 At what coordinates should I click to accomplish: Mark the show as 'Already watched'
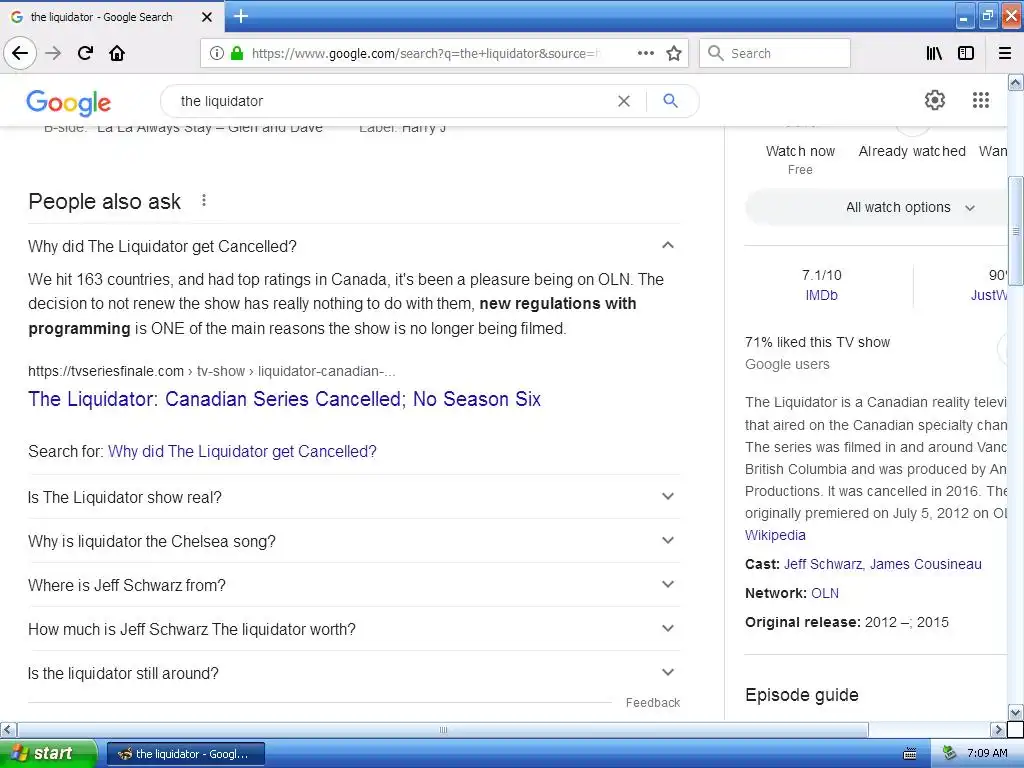[x=912, y=152]
